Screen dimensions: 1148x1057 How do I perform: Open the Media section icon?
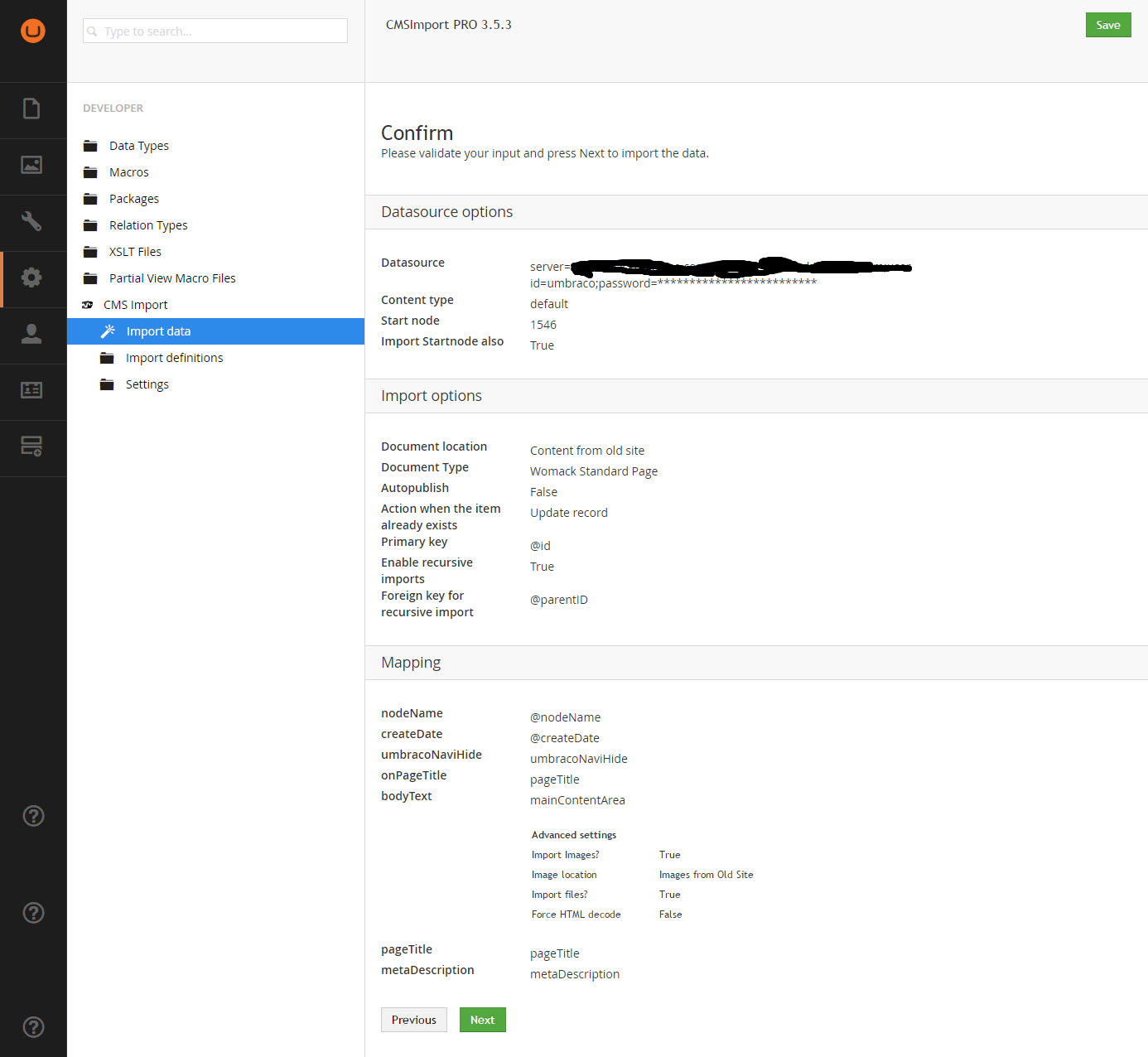coord(31,165)
